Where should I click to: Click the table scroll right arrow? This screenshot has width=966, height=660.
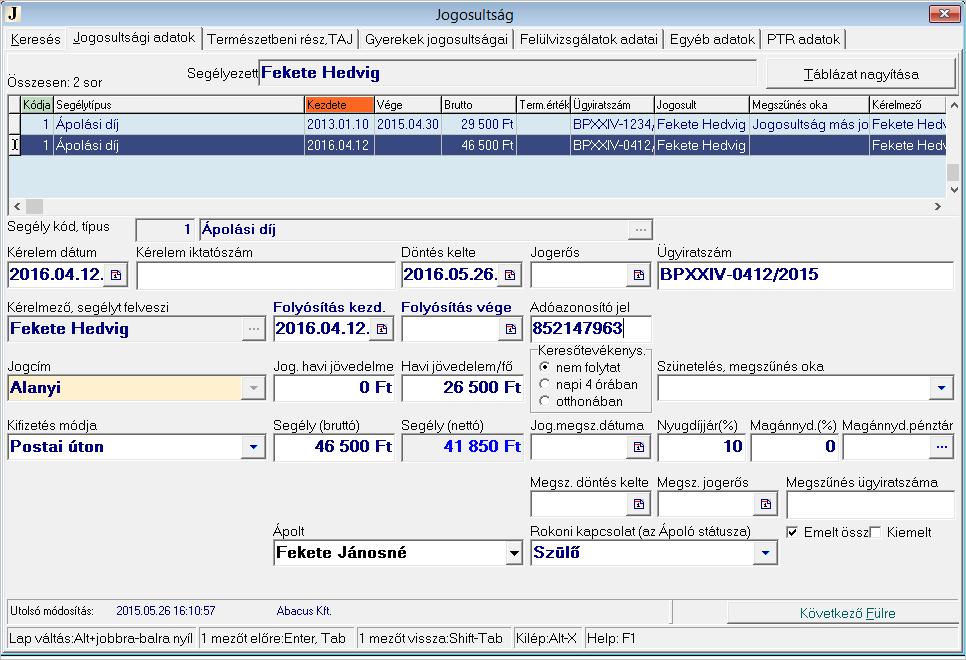click(x=938, y=206)
